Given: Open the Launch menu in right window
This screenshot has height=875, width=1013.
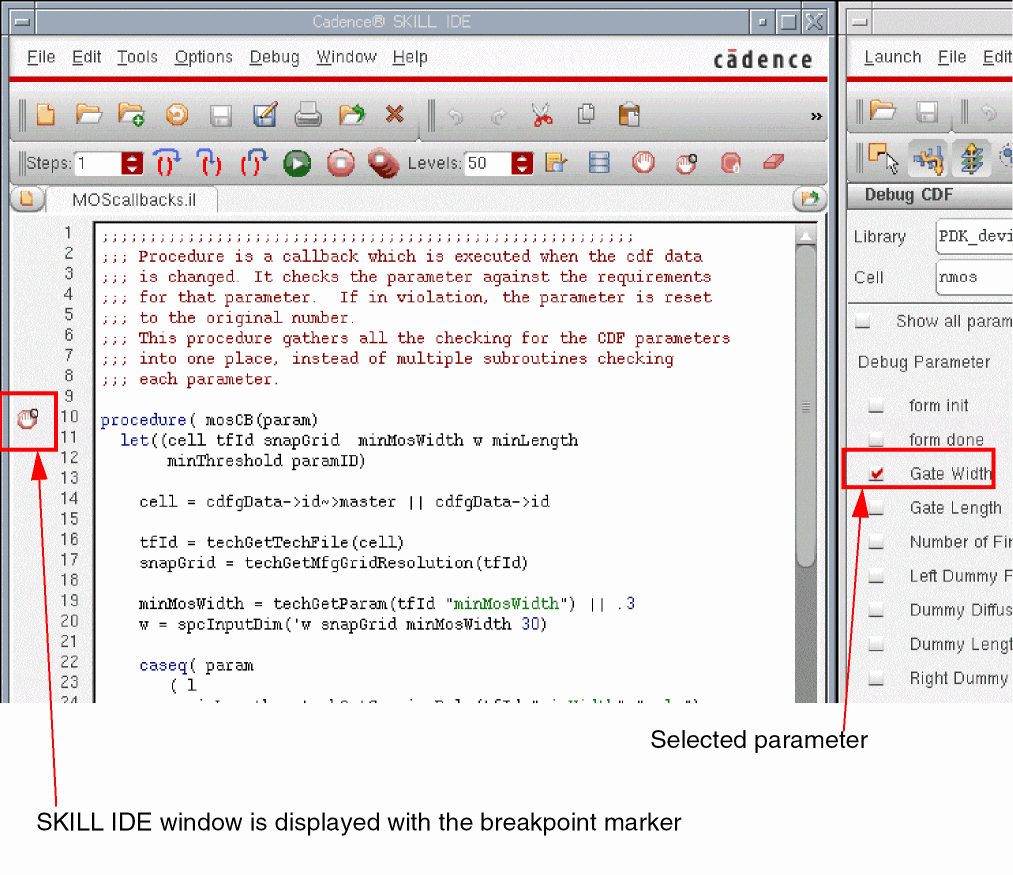Looking at the screenshot, I should point(892,57).
